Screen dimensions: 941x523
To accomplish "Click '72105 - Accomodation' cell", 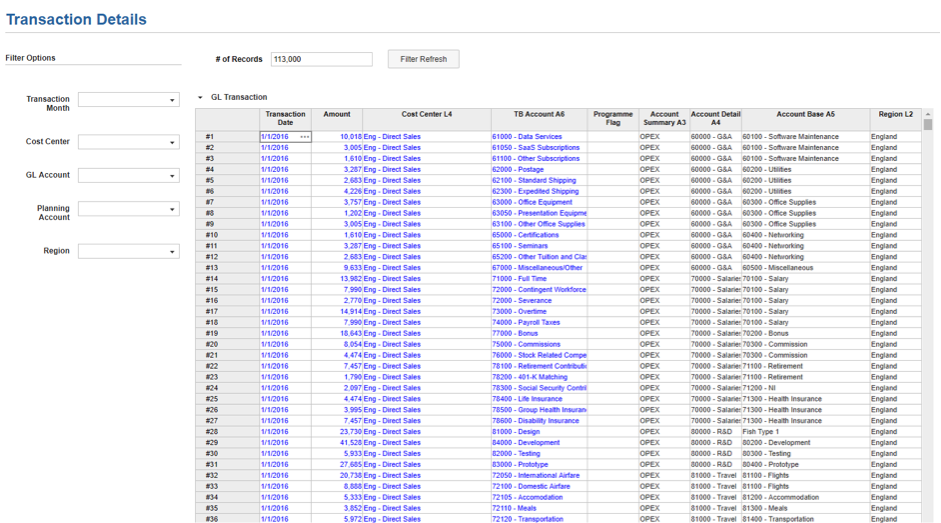I will click(x=539, y=497).
